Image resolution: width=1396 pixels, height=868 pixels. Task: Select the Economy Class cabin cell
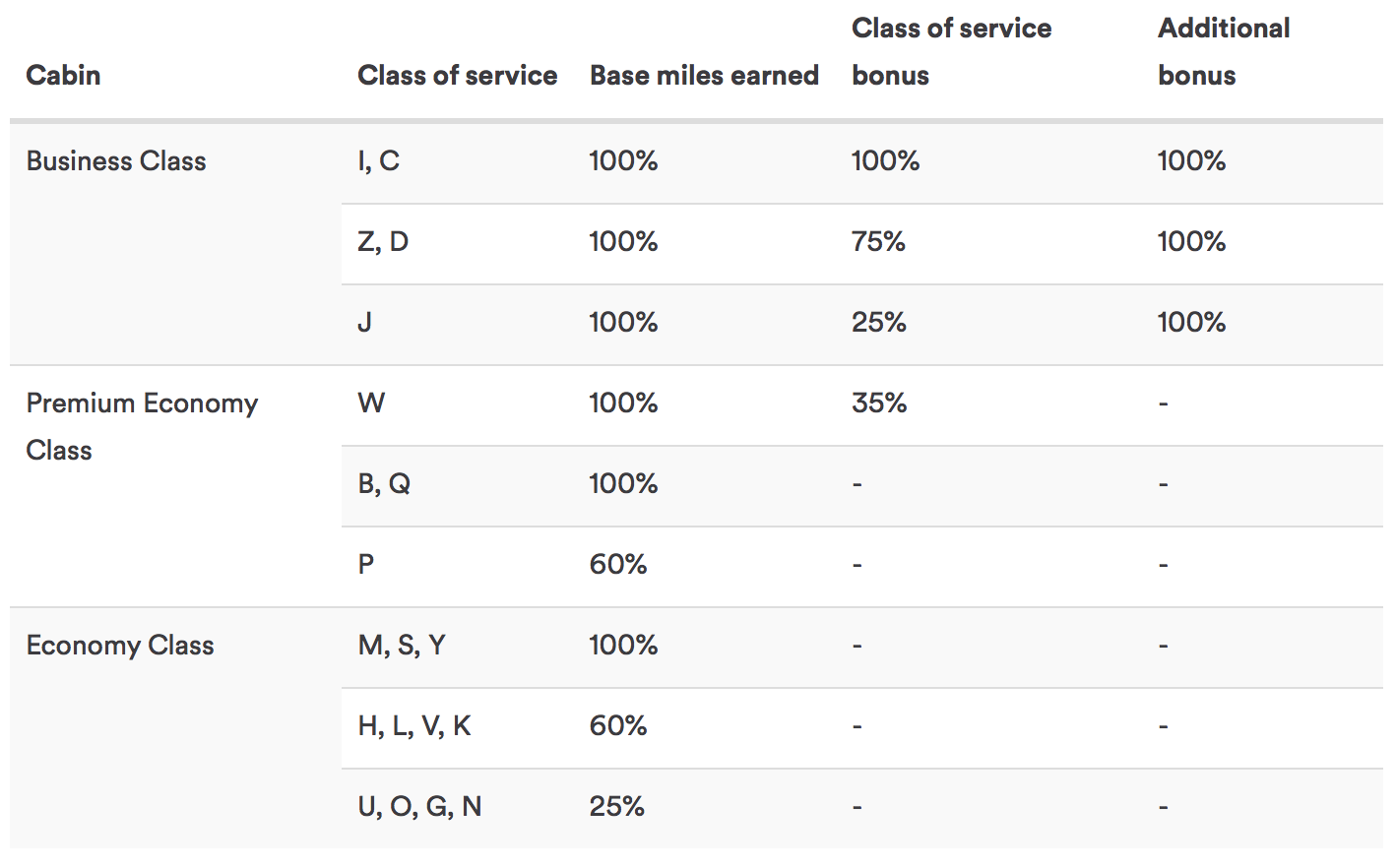point(120,646)
